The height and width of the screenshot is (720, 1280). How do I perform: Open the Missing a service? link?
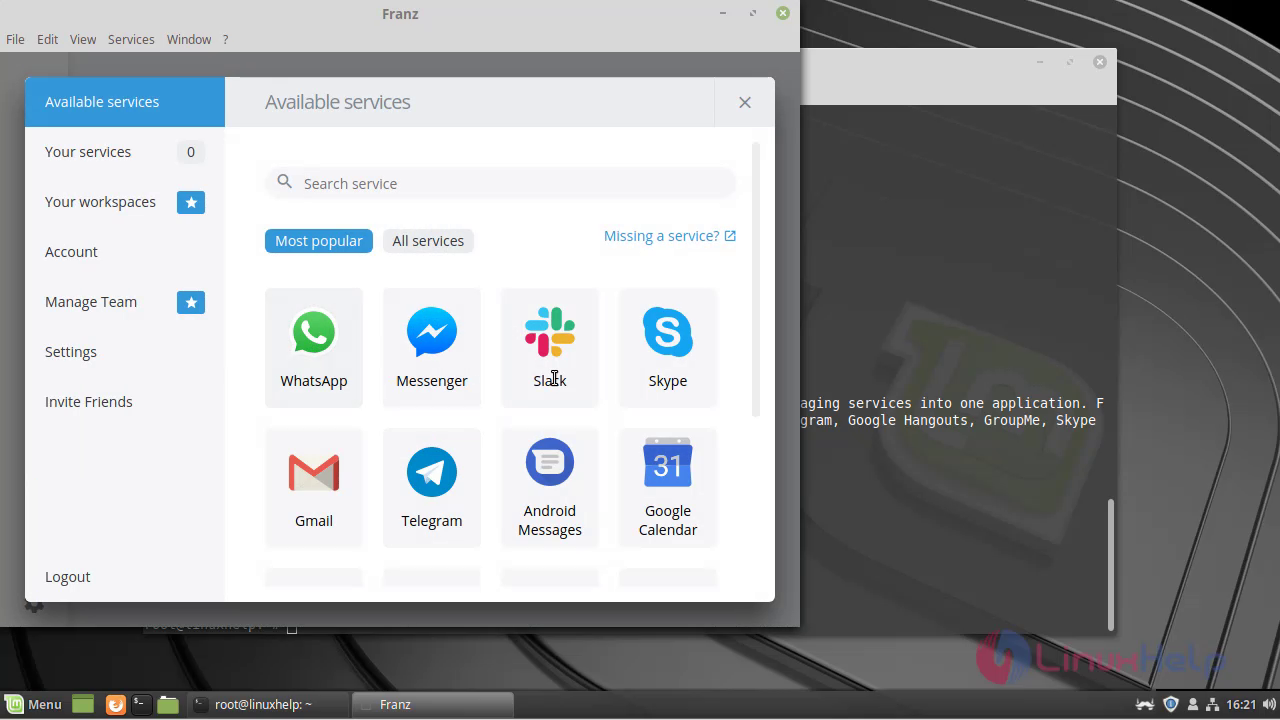pos(662,236)
